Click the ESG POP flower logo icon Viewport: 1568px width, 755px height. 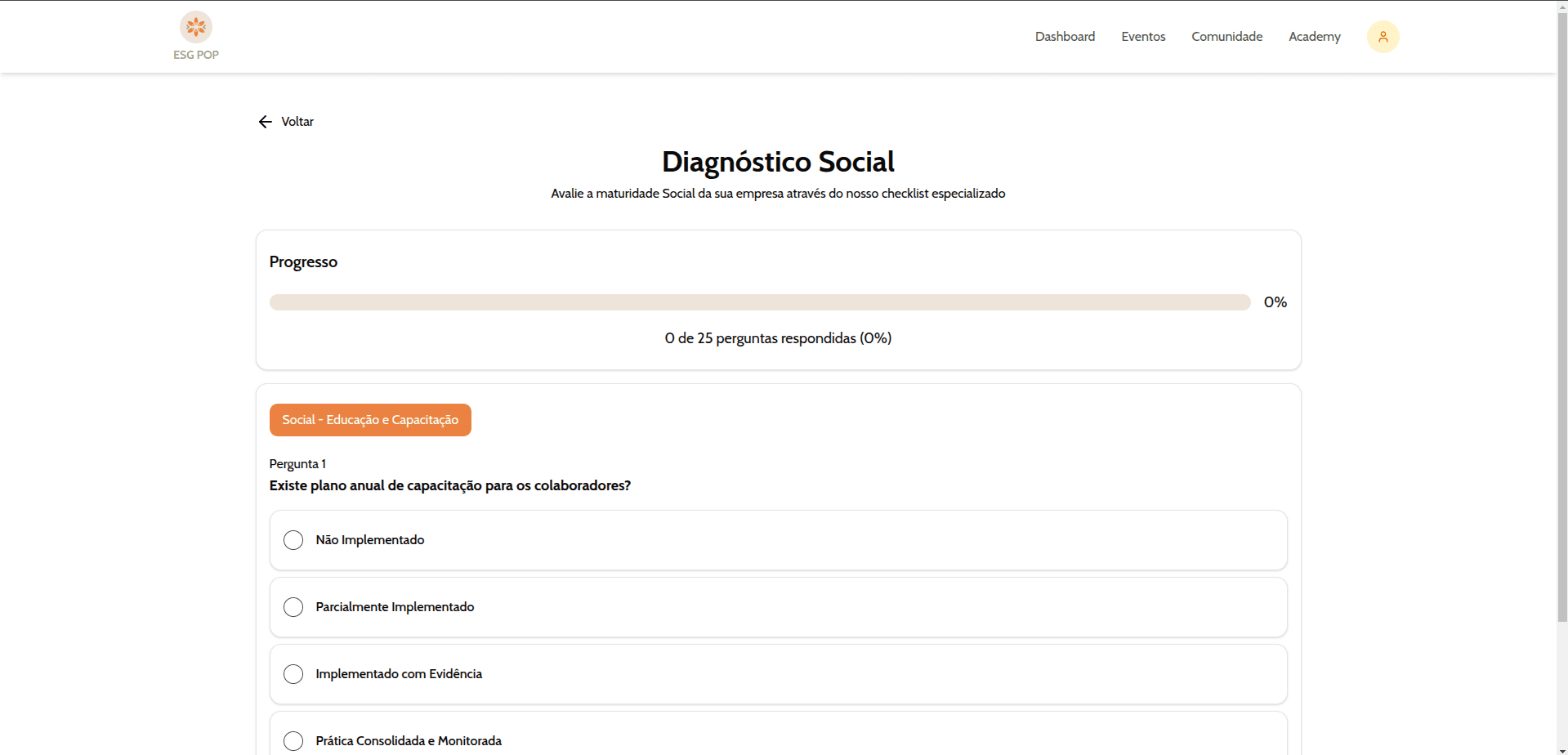196,27
